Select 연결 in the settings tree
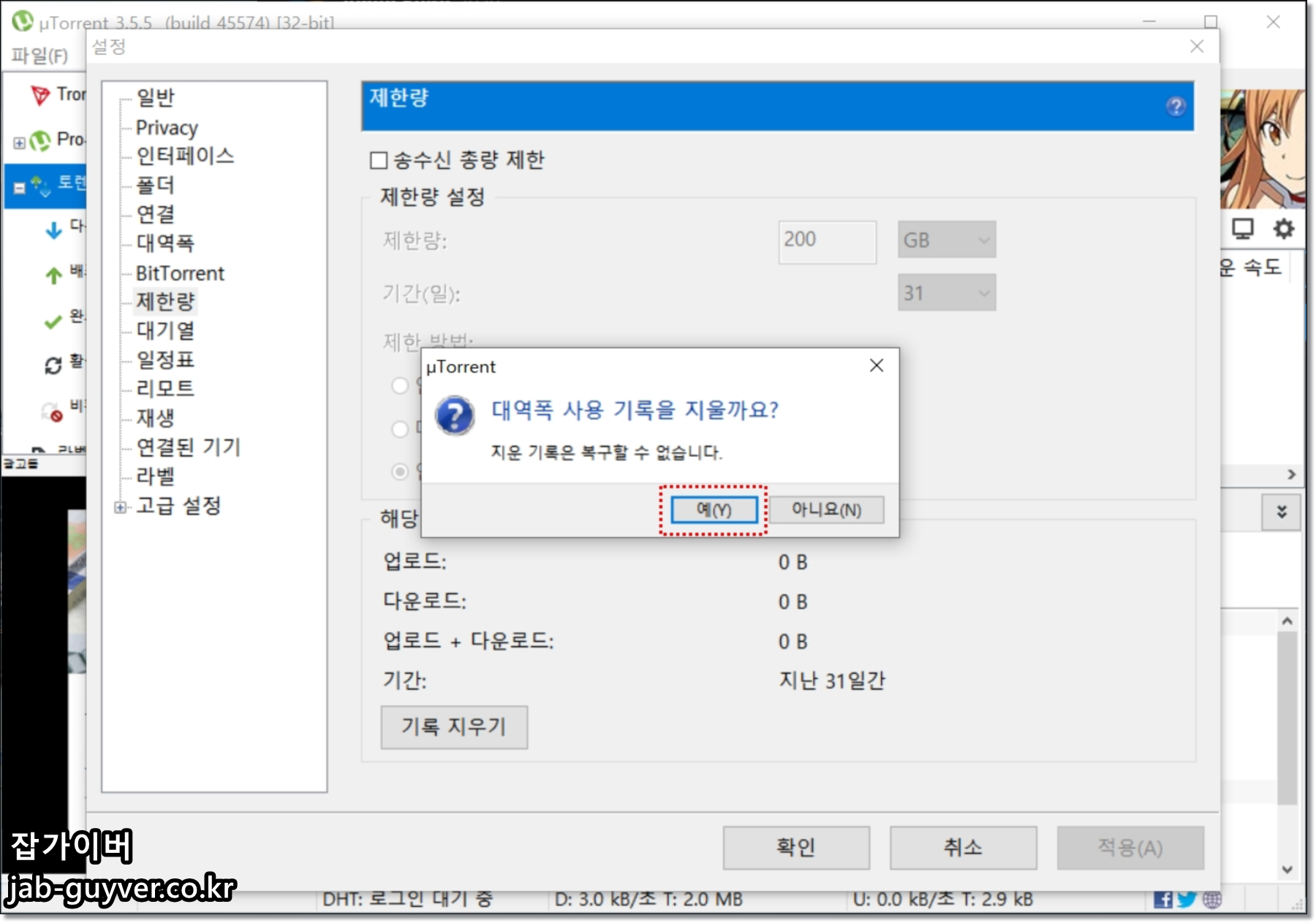 (x=156, y=214)
